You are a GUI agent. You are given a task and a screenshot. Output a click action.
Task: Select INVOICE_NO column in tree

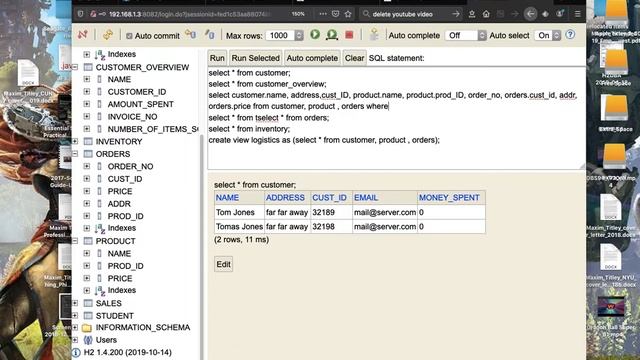tap(132, 117)
